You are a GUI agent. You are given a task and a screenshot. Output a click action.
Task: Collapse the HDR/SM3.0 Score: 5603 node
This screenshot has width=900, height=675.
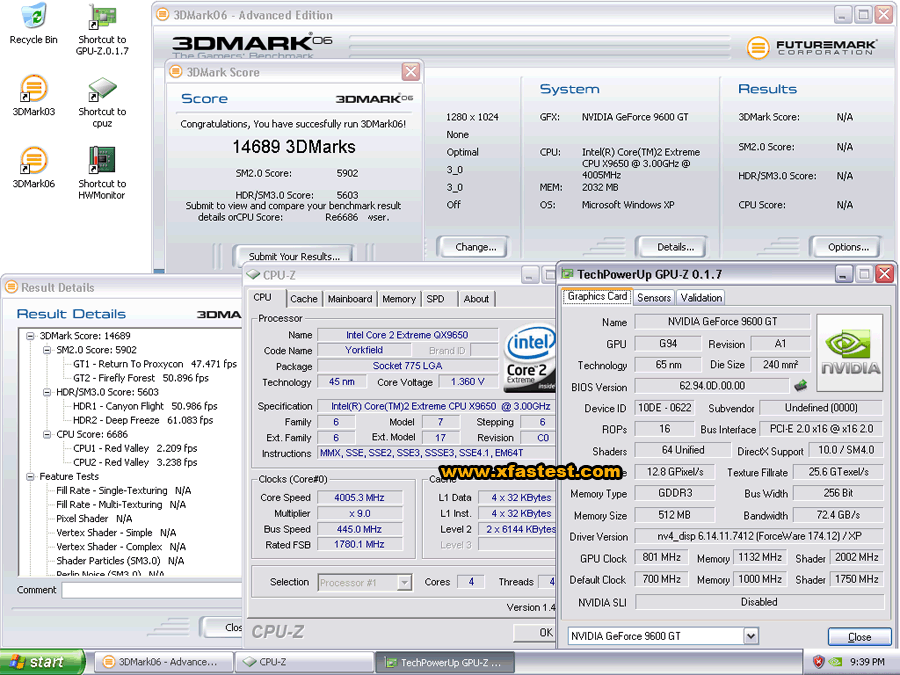click(x=47, y=392)
